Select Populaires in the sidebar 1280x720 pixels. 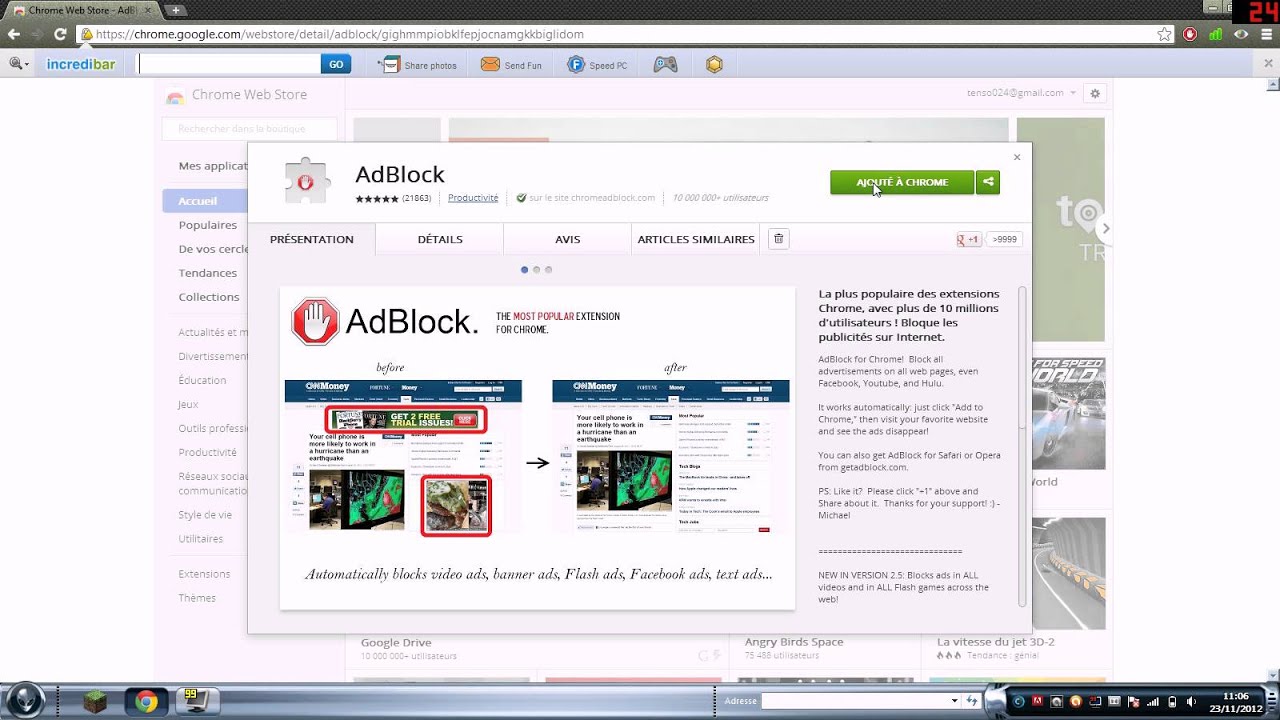click(208, 225)
